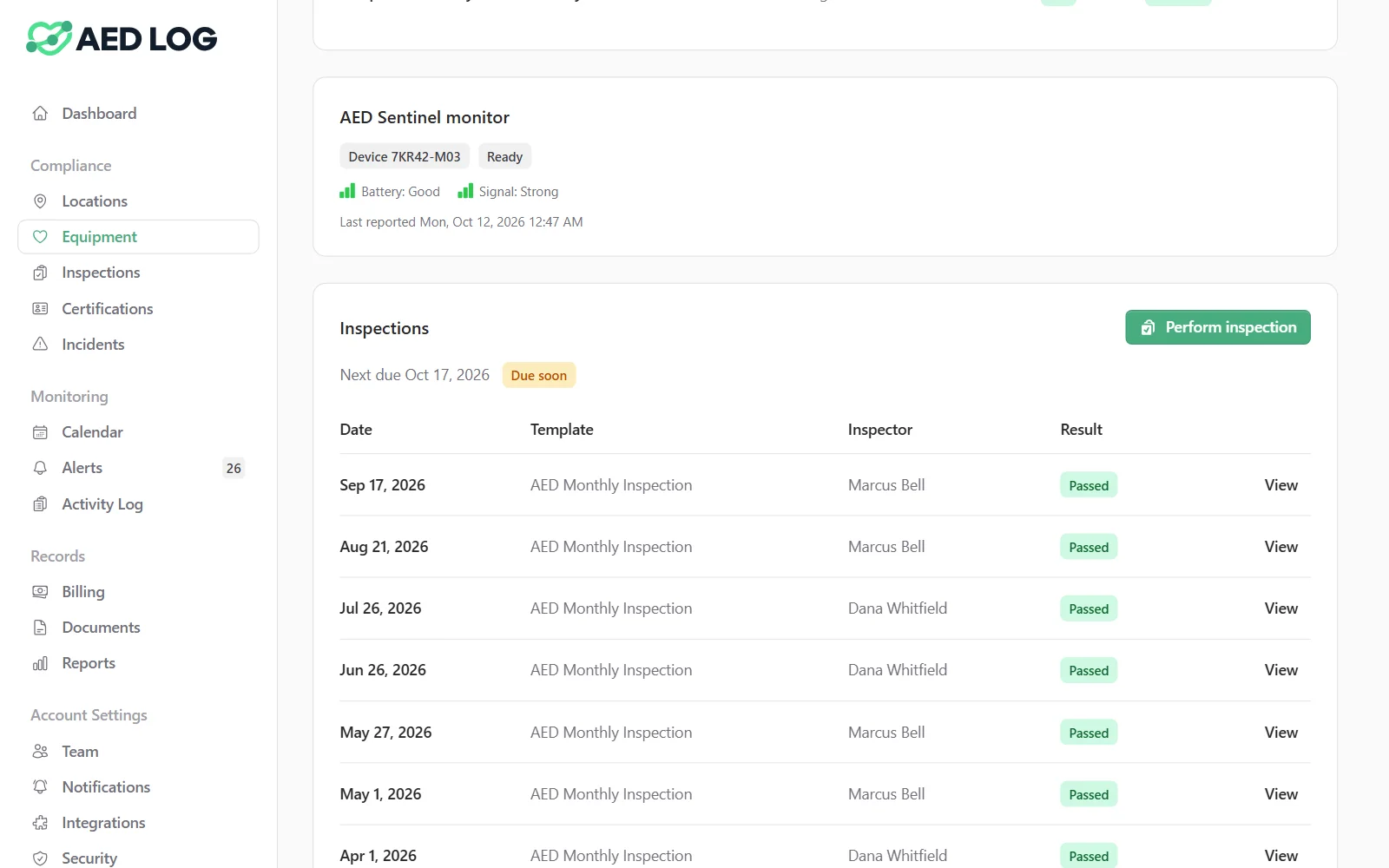Click the signal strength bars icon
This screenshot has width=1389, height=868.
(465, 191)
